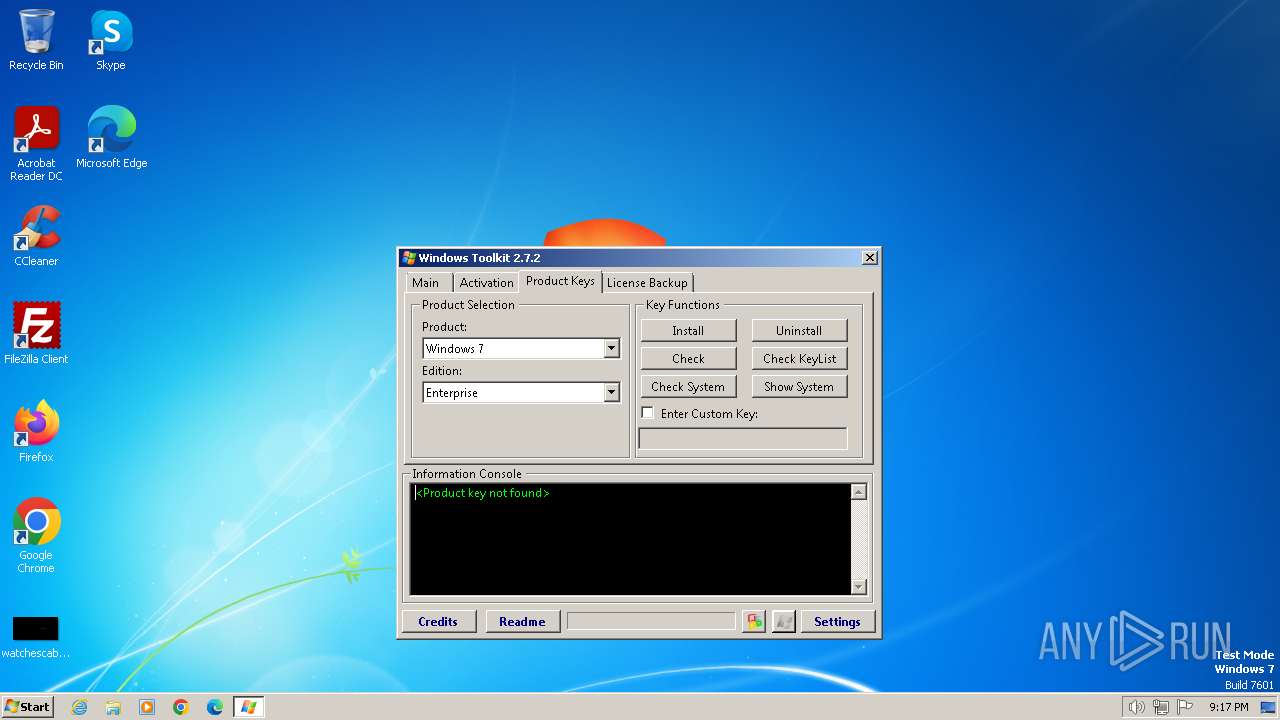Screen dimensions: 1280x720
Task: Open CCleaner desktop shortcut
Action: pos(36,235)
